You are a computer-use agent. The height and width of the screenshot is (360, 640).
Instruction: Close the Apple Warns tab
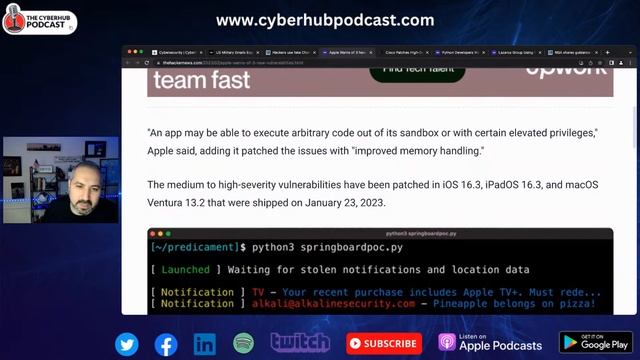(x=371, y=53)
